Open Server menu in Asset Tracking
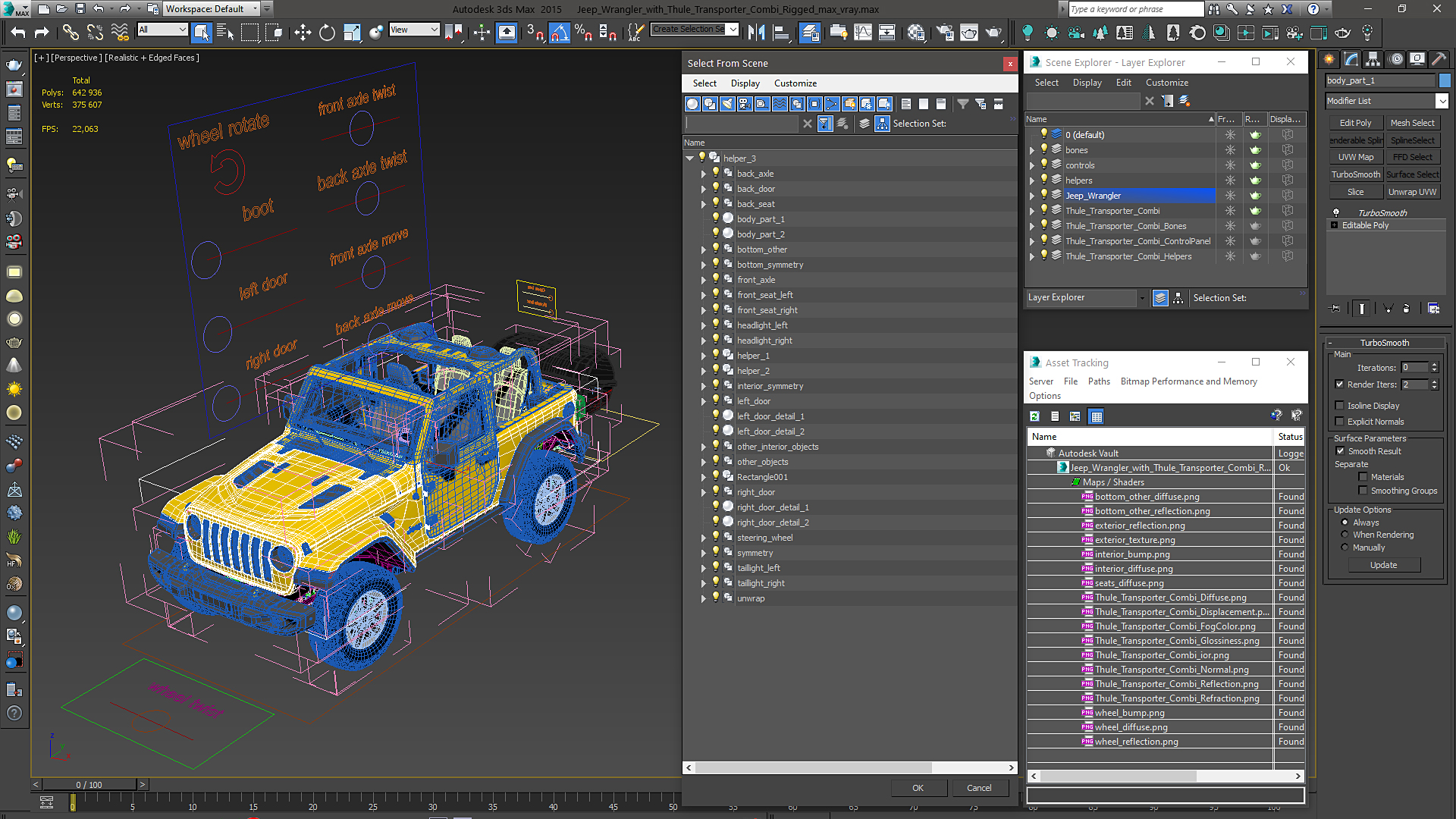1456x819 pixels. point(1040,381)
